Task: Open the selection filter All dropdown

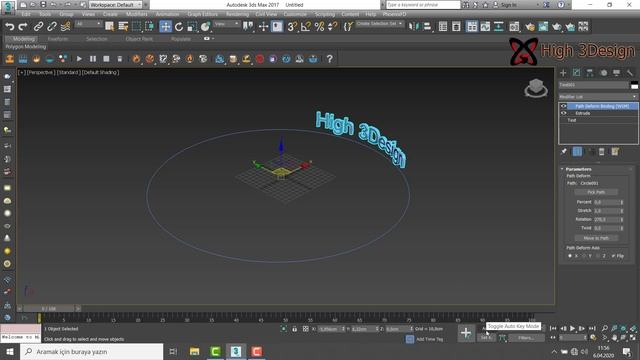Action: (88, 24)
